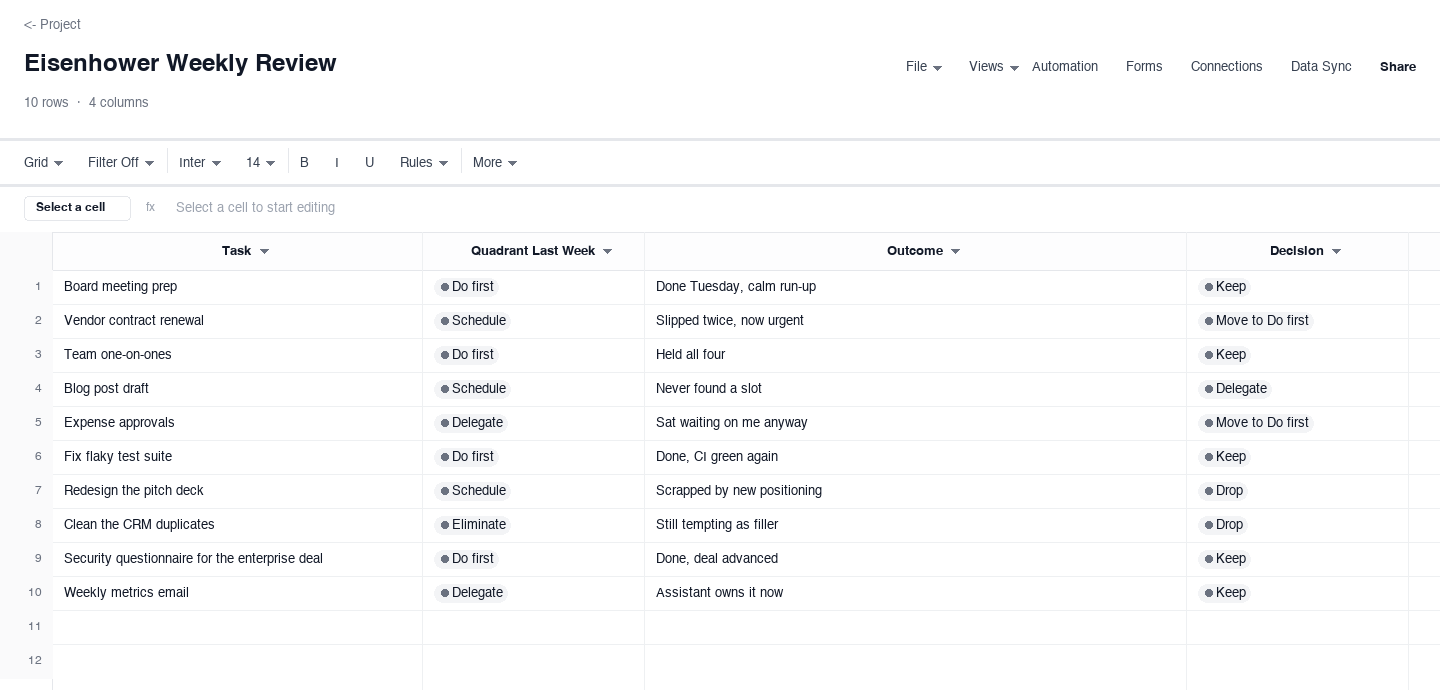The width and height of the screenshot is (1440, 690).
Task: Select the Blog post draft cell
Action: [x=237, y=389]
